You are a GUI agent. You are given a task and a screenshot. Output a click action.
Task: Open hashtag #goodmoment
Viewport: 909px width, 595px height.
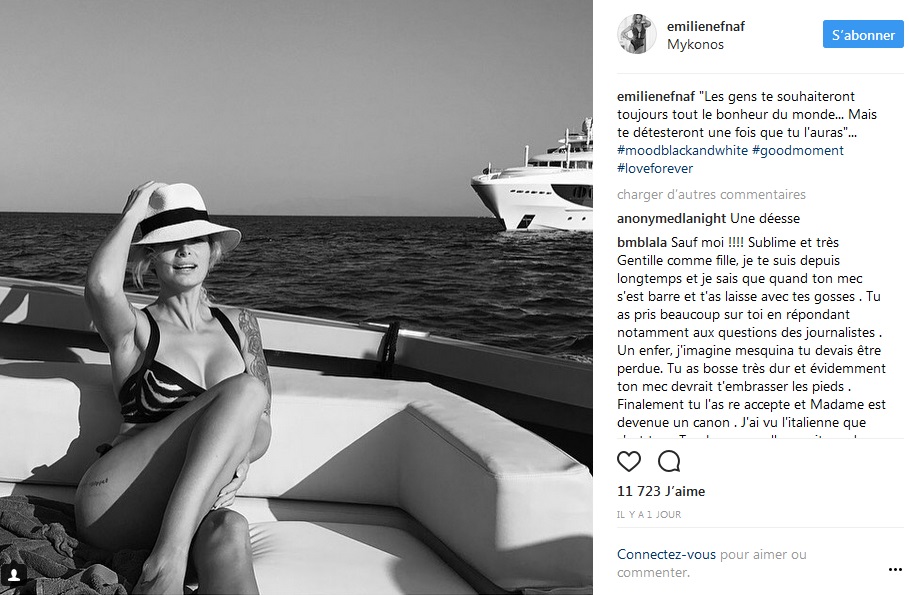798,150
